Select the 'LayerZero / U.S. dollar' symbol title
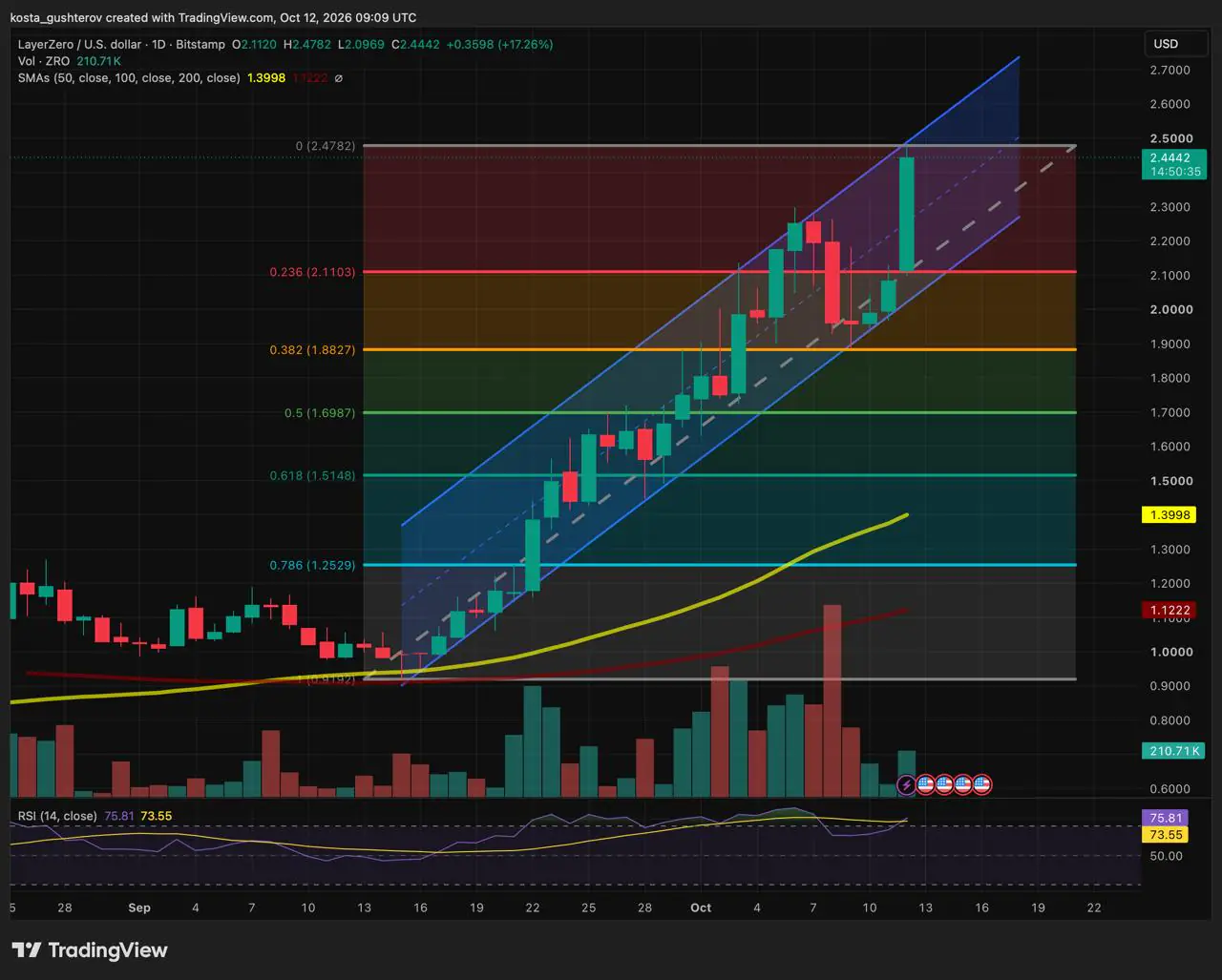1222x980 pixels. 79,45
